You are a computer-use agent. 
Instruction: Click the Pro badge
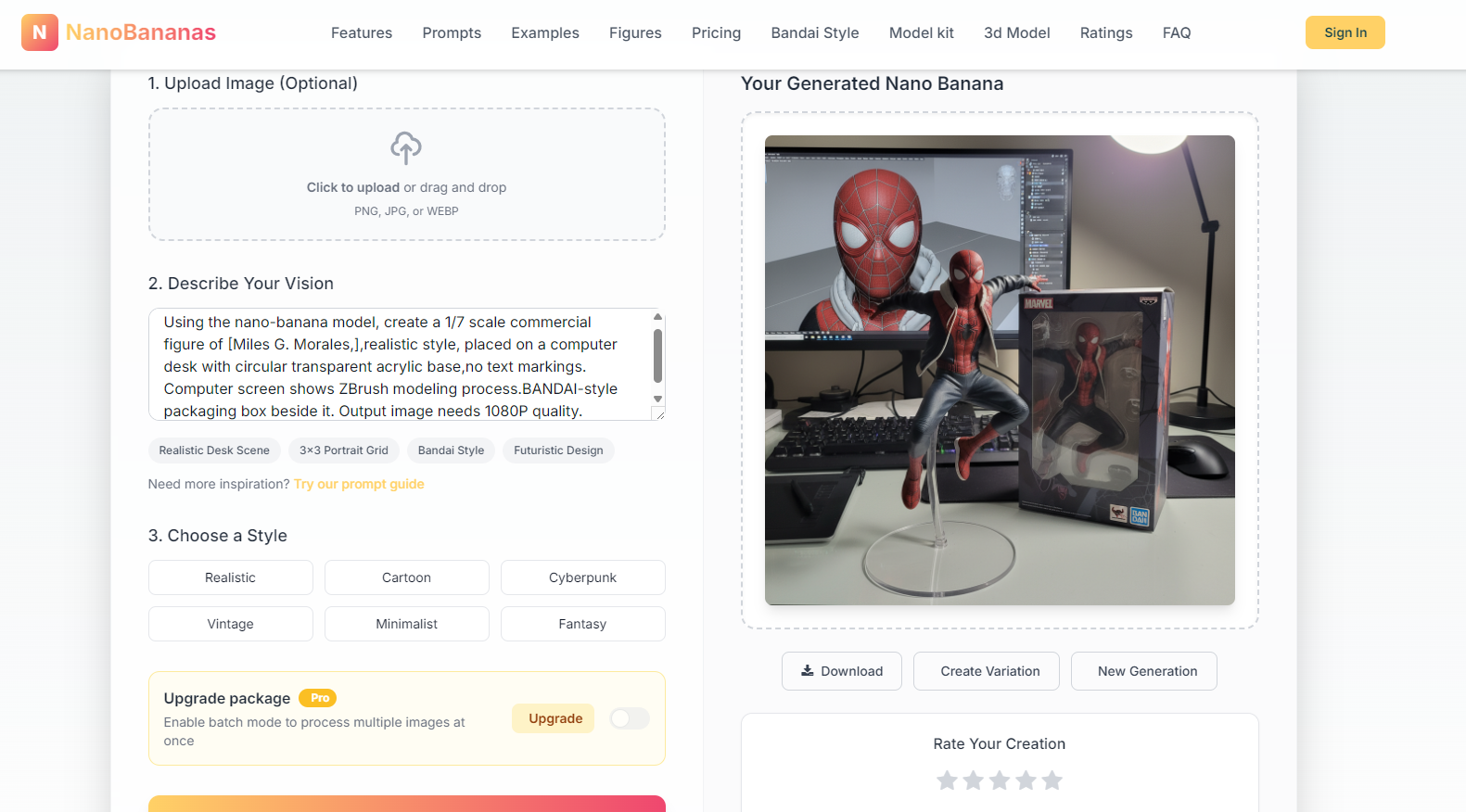(318, 698)
